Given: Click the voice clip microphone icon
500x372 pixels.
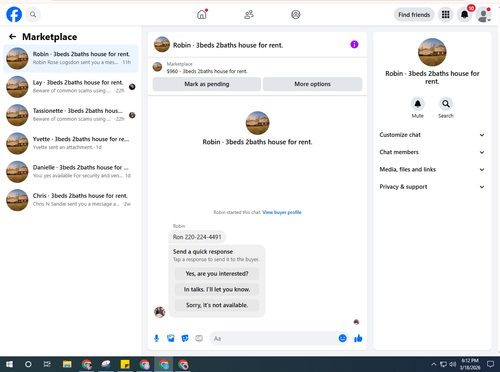Looking at the screenshot, I should coord(156,338).
